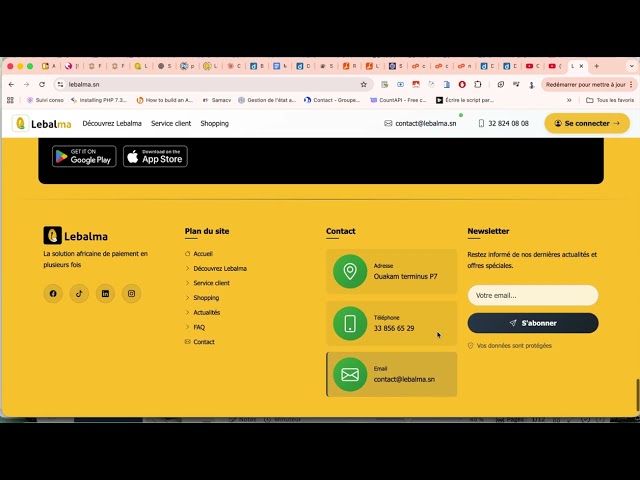The height and width of the screenshot is (480, 640).
Task: Click the S'abonner subscribe button
Action: (533, 323)
